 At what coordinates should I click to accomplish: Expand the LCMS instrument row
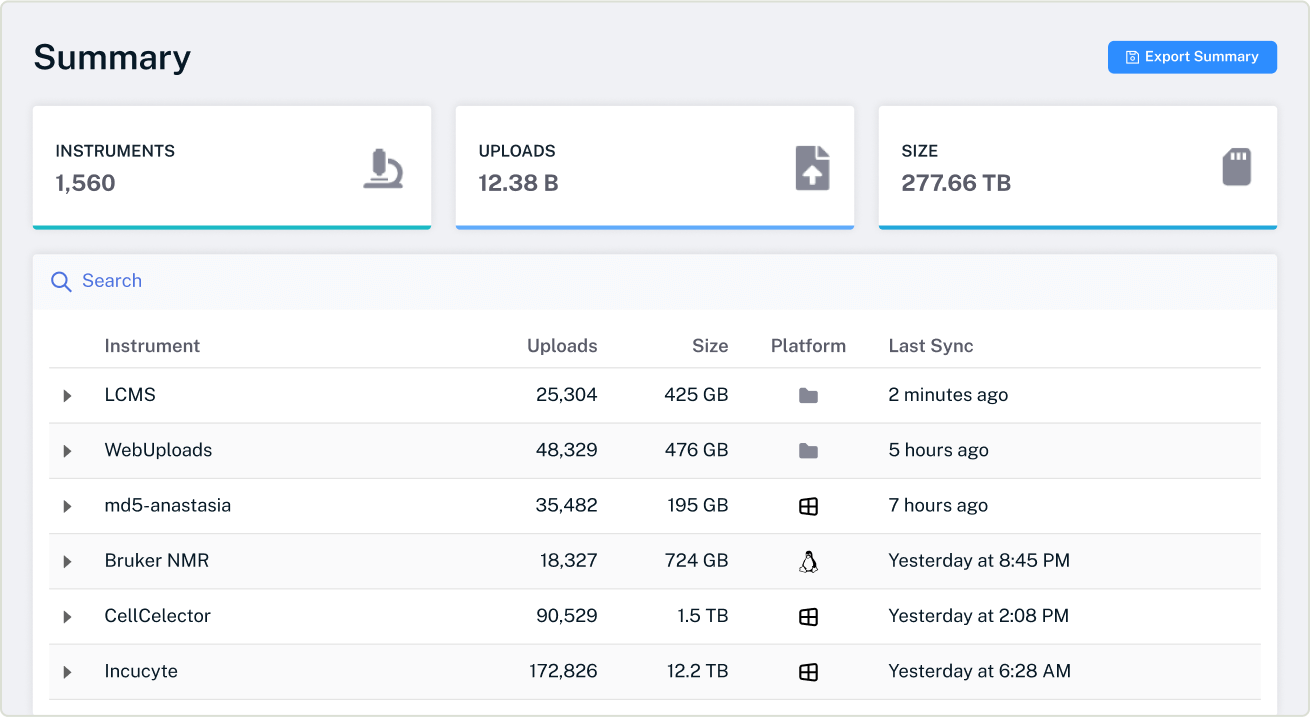coord(68,395)
